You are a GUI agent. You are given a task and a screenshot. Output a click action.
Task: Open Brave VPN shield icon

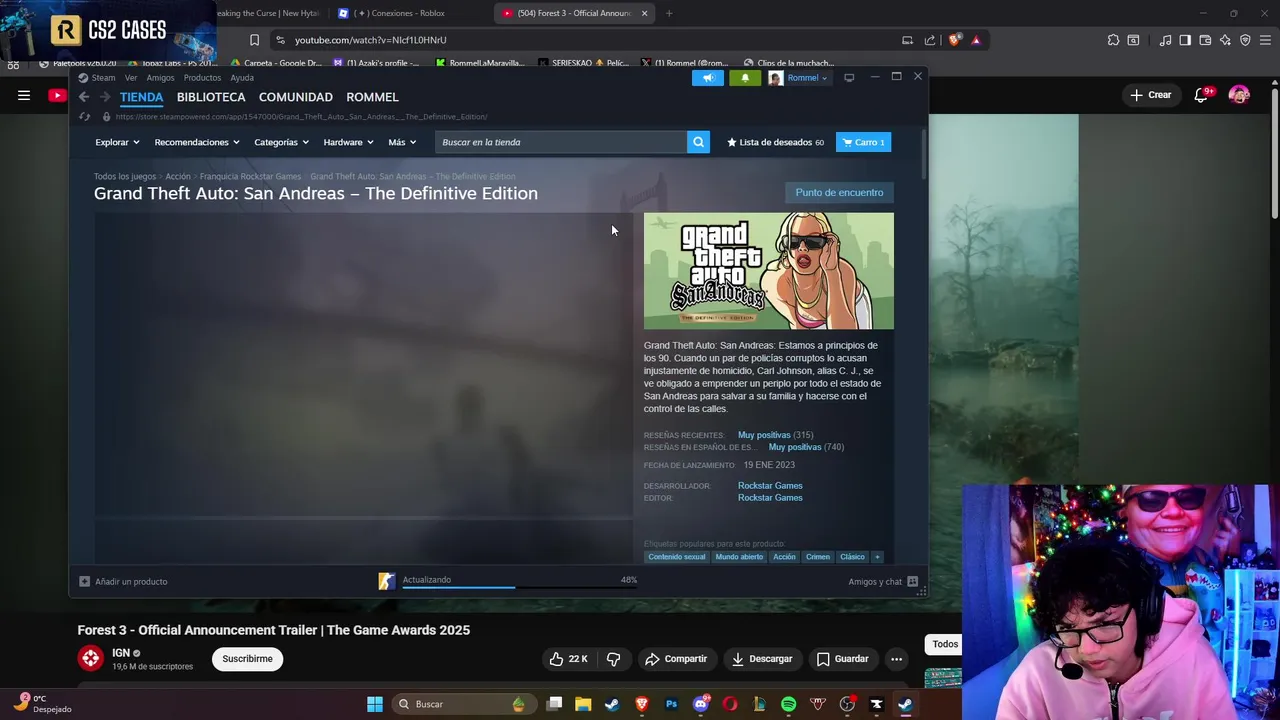pyautogui.click(x=1245, y=40)
